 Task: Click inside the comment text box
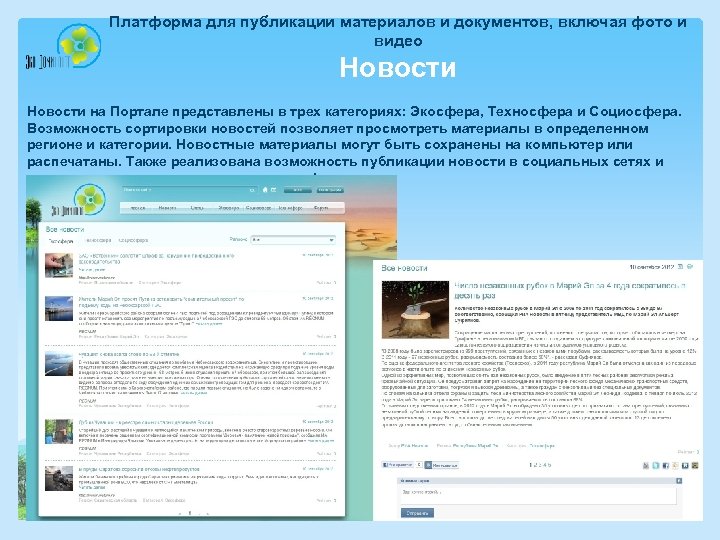tap(539, 495)
